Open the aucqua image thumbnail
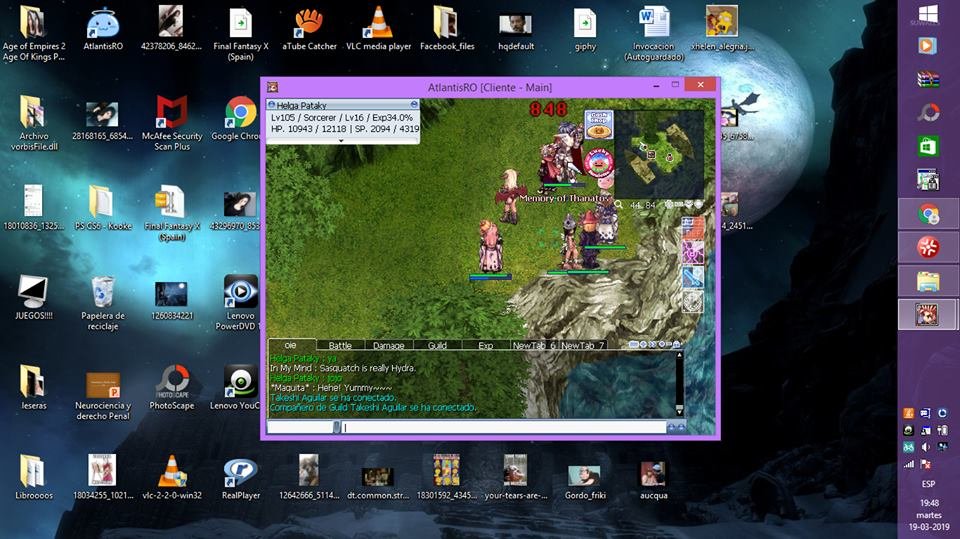 point(653,481)
